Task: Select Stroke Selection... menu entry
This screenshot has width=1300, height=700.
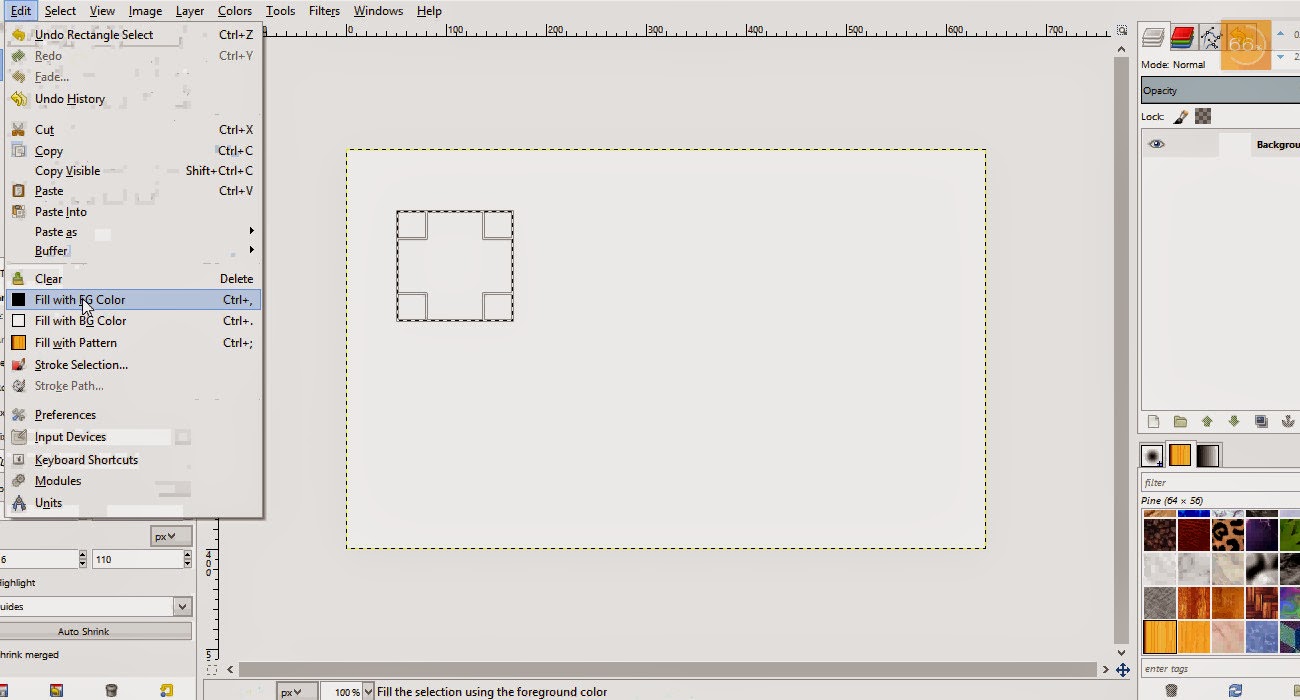Action: coord(132,365)
